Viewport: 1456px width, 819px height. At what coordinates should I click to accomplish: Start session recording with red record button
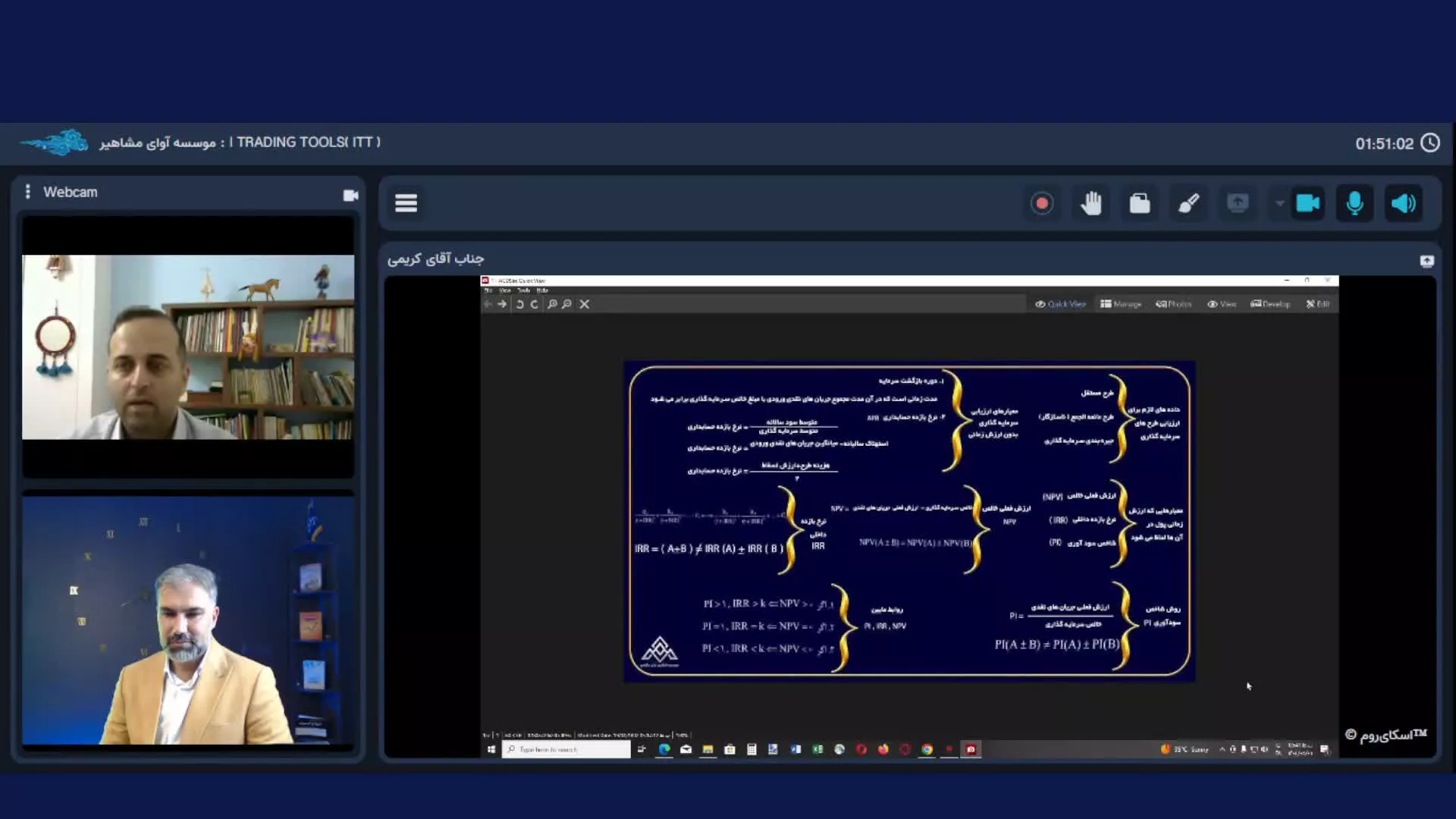(1042, 203)
